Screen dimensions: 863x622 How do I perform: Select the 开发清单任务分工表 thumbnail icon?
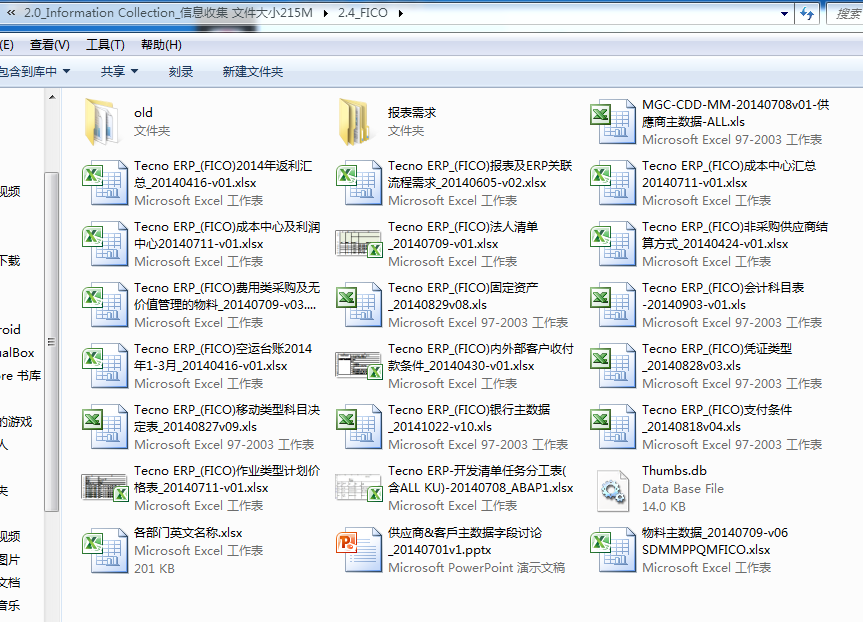point(359,488)
